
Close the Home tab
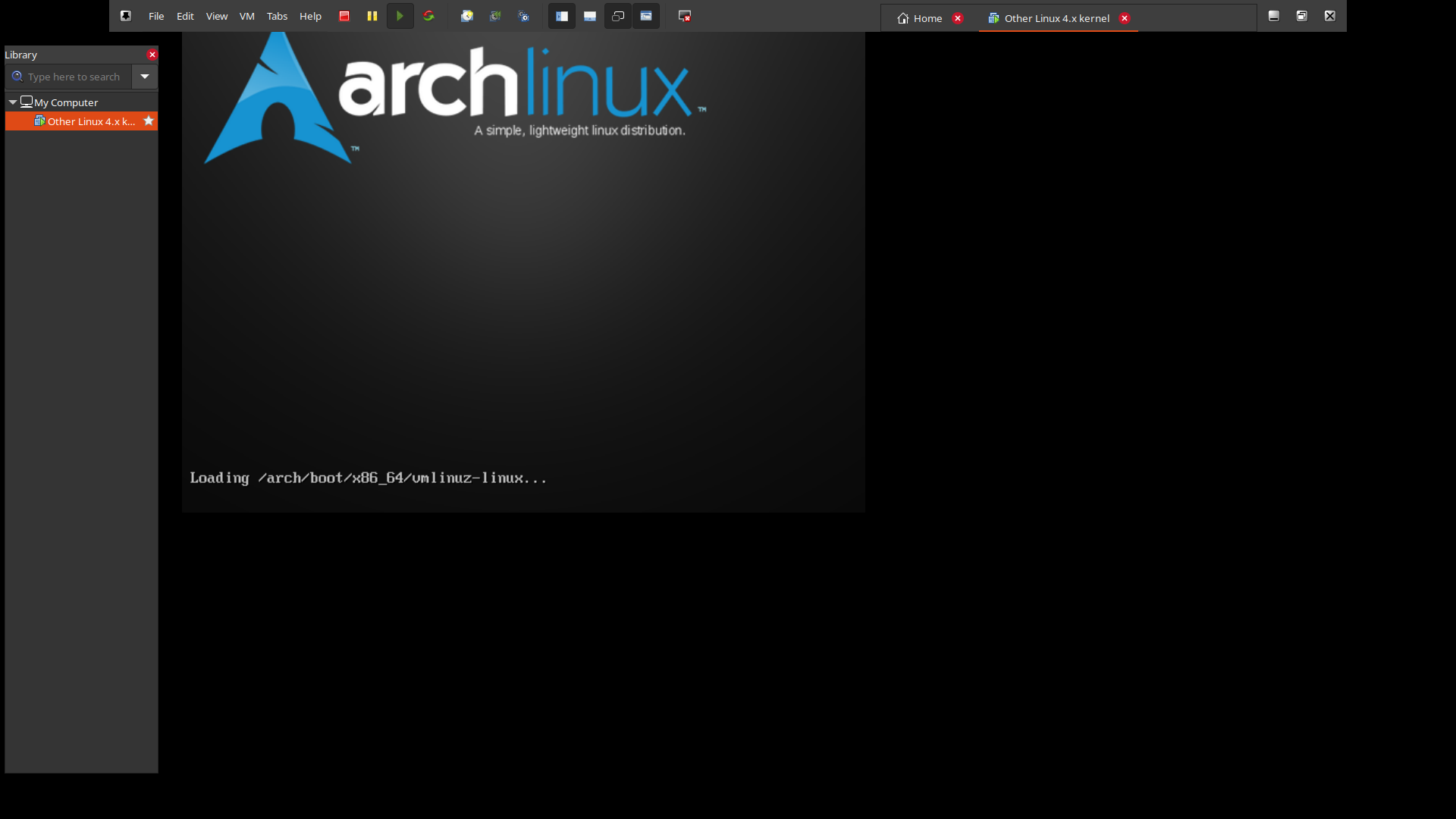[x=958, y=18]
